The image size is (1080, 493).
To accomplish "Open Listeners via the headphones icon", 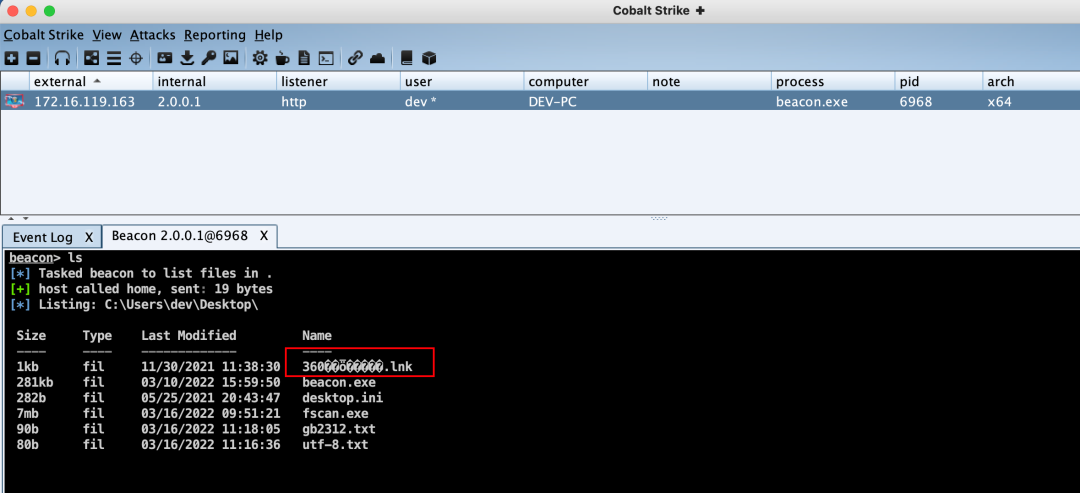I will [63, 59].
